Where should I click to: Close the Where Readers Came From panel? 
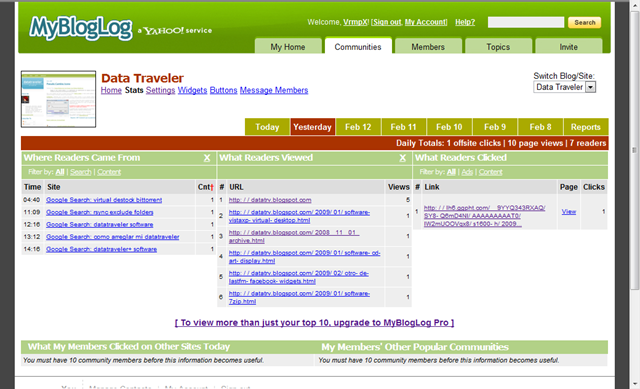click(207, 158)
